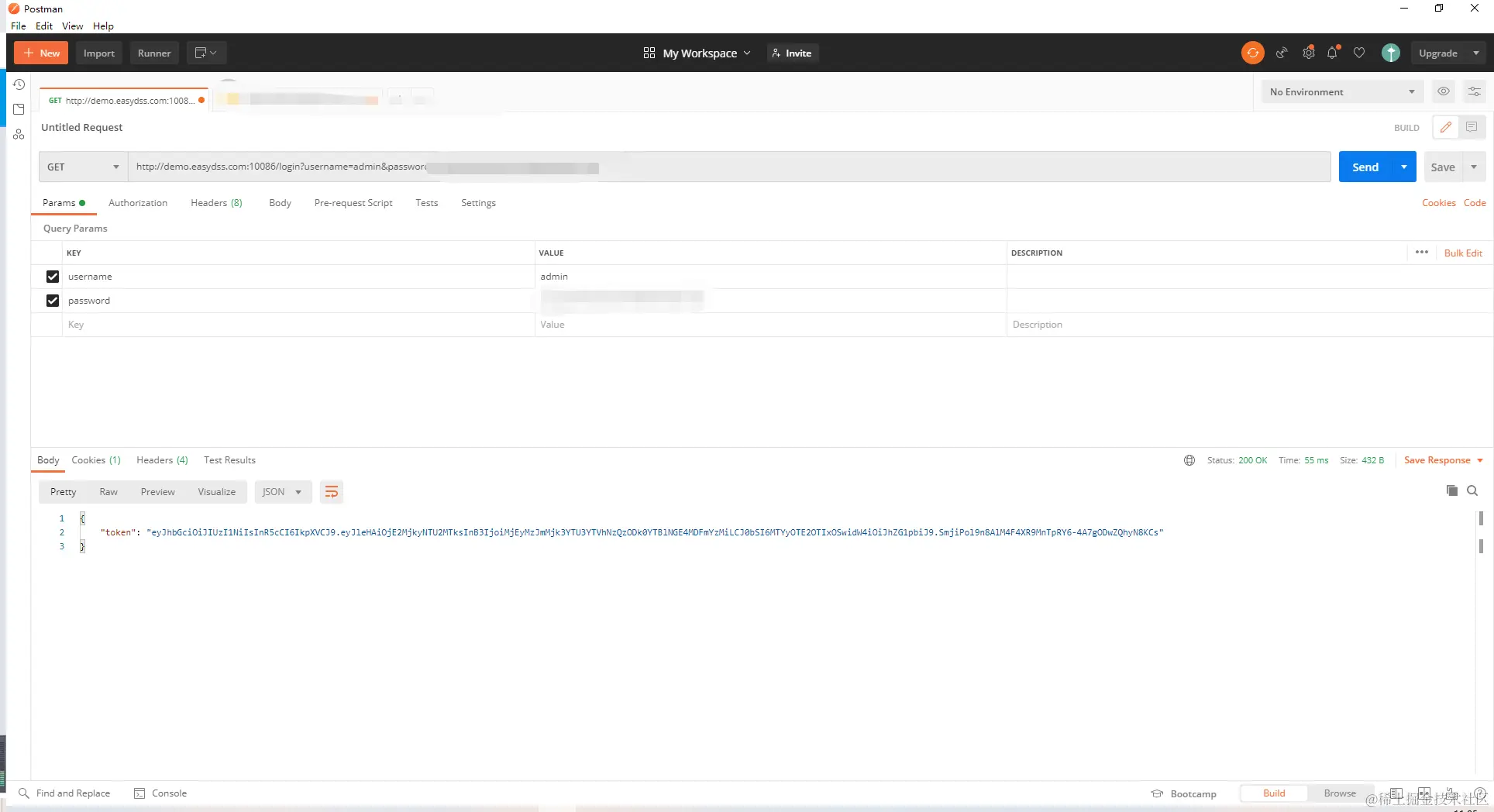The image size is (1494, 812).
Task: Select the Raw response view
Action: click(x=108, y=492)
